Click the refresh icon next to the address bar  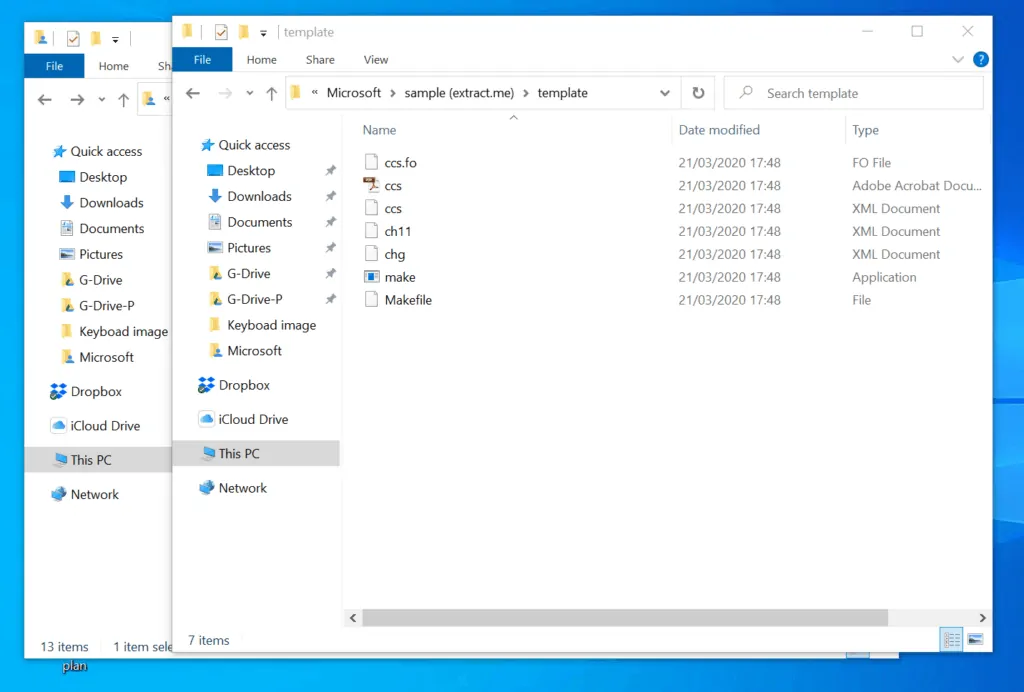698,92
